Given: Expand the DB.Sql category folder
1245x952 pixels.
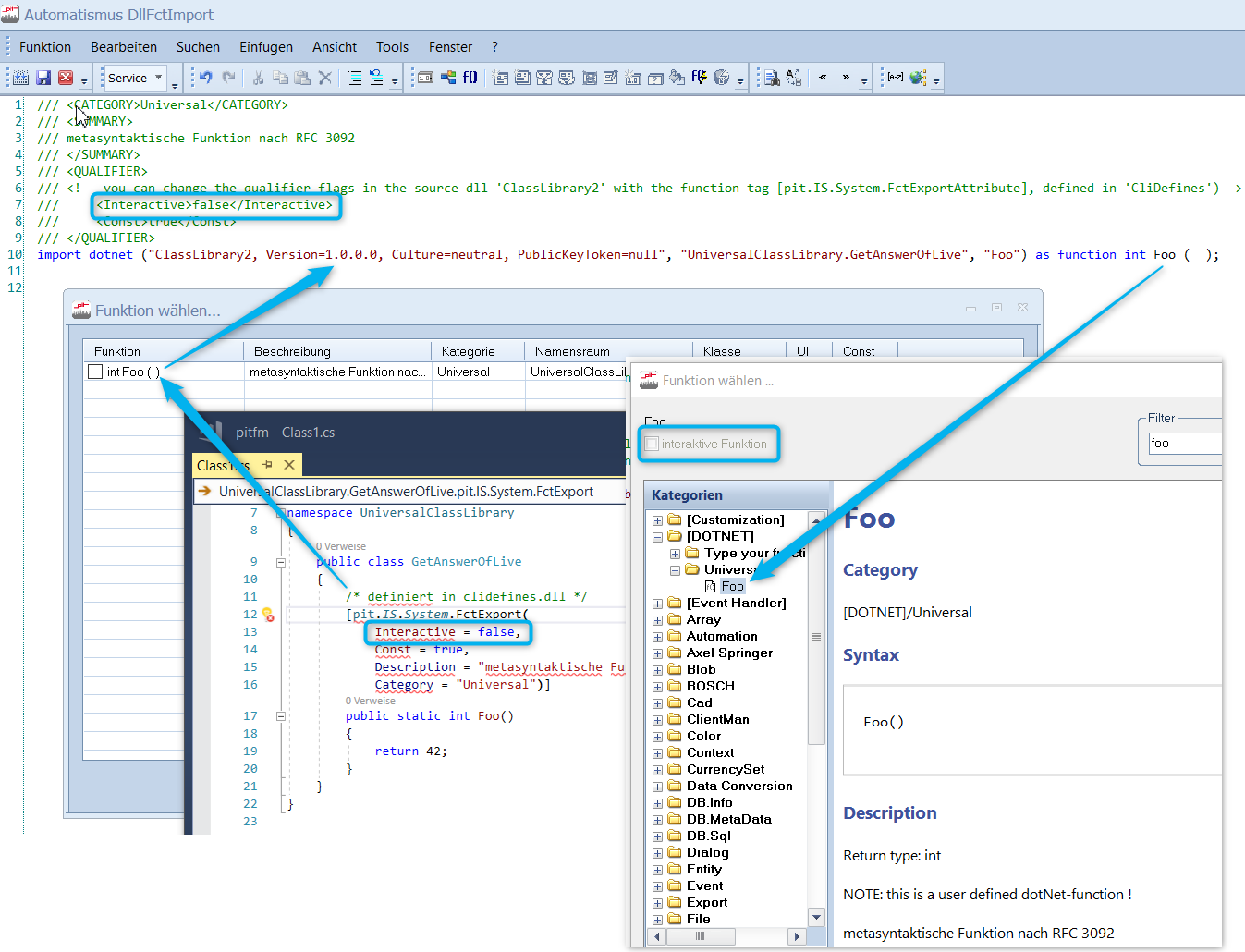Looking at the screenshot, I should click(658, 836).
